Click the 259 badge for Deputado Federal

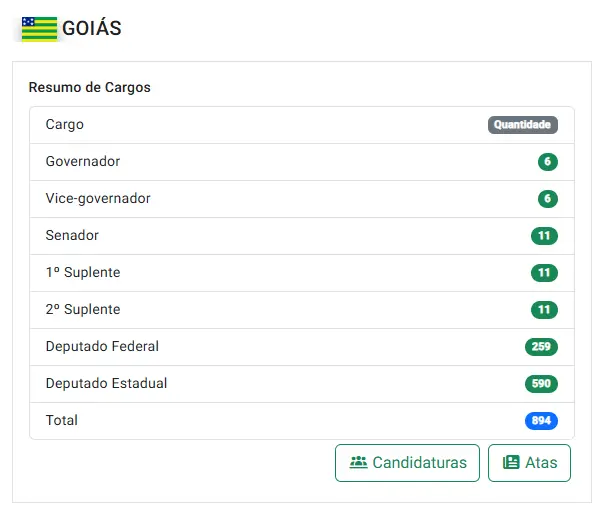pyautogui.click(x=541, y=347)
